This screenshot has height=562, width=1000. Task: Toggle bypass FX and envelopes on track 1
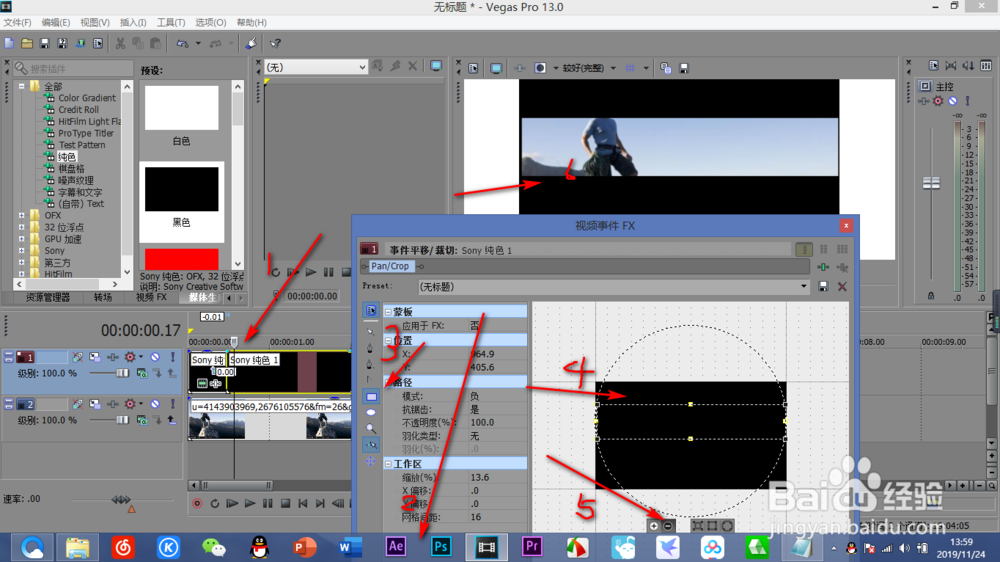click(x=77, y=357)
